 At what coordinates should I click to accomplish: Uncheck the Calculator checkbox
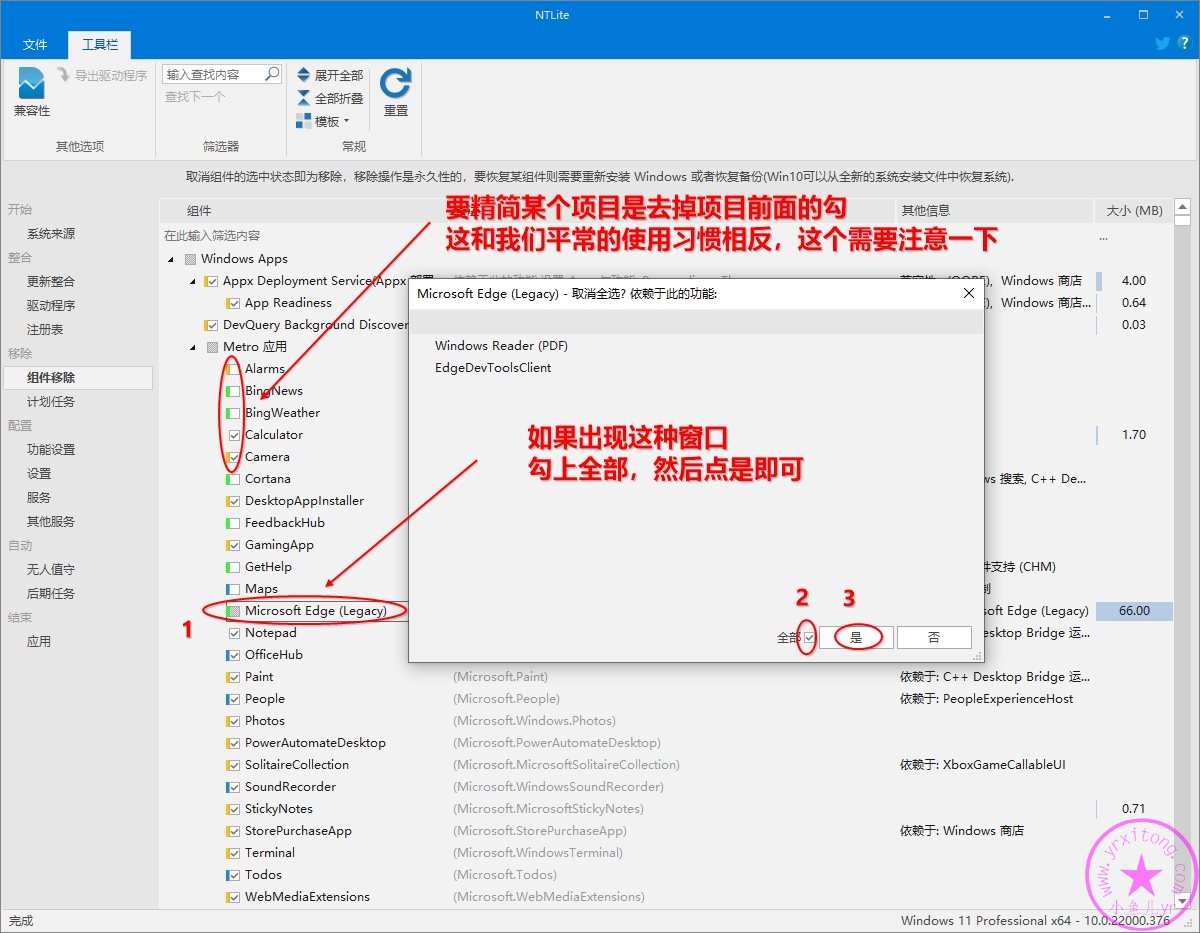tap(234, 435)
